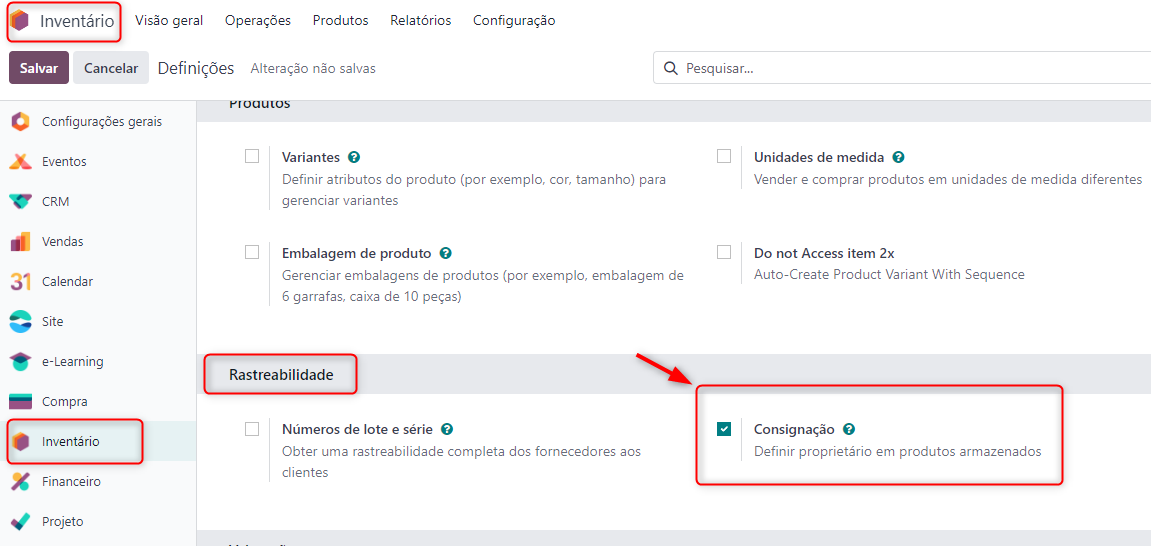
Task: Open the CRM settings sidebar icon
Action: point(21,201)
